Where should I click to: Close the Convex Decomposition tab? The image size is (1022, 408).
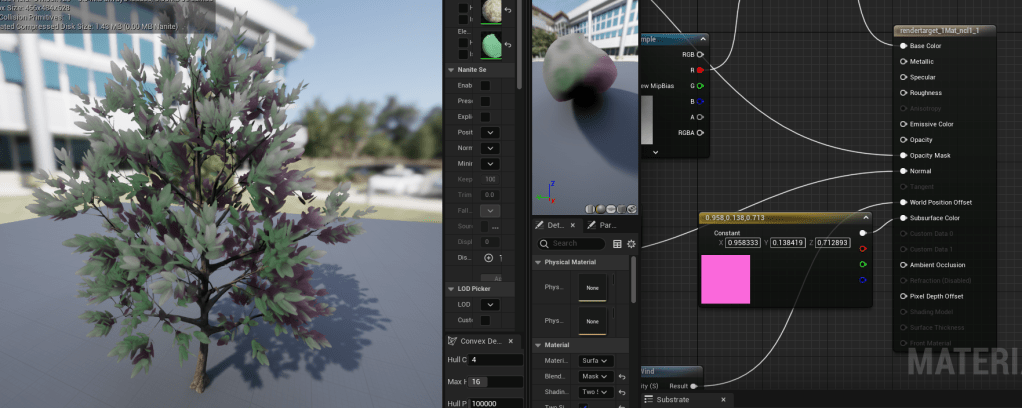tap(512, 341)
